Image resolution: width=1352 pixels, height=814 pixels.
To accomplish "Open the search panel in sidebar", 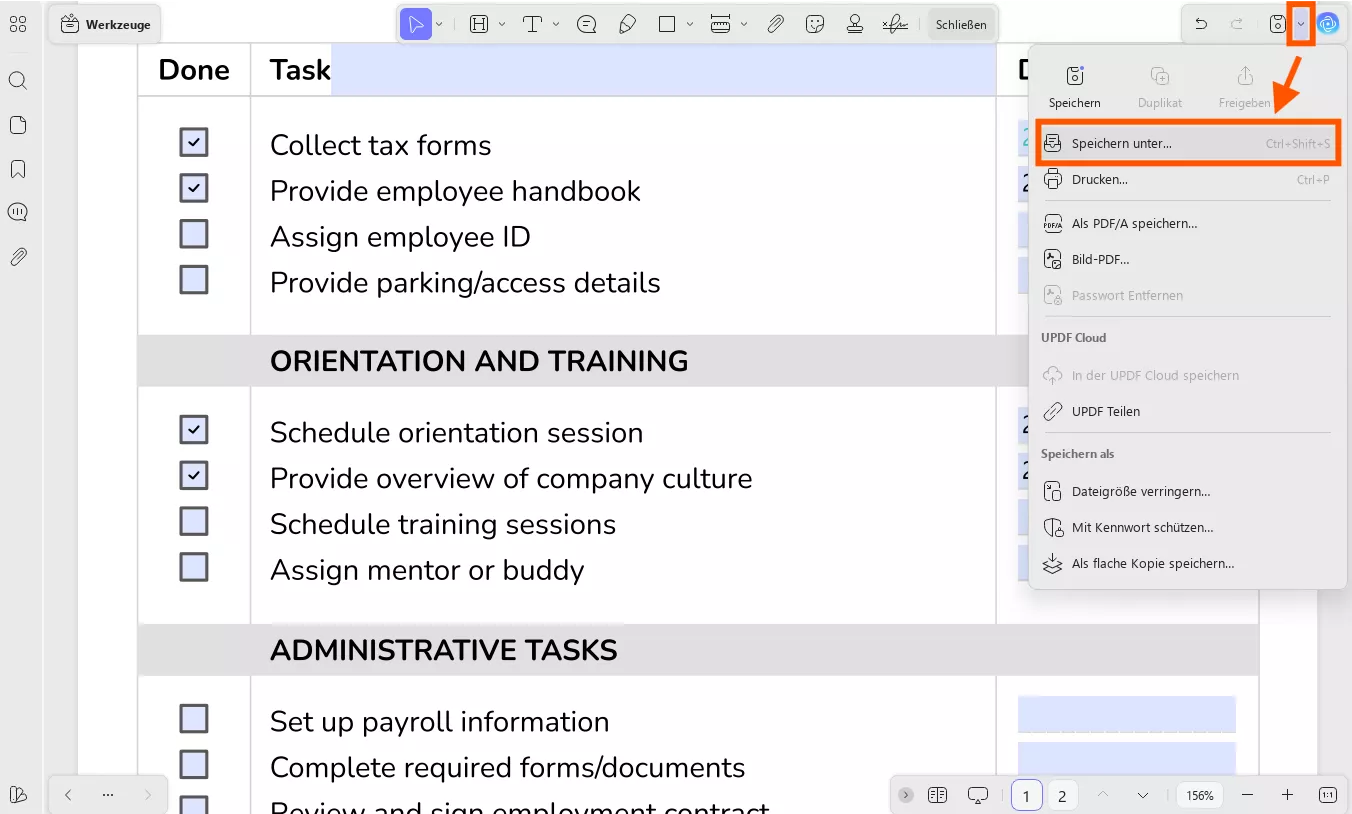I will pos(18,81).
